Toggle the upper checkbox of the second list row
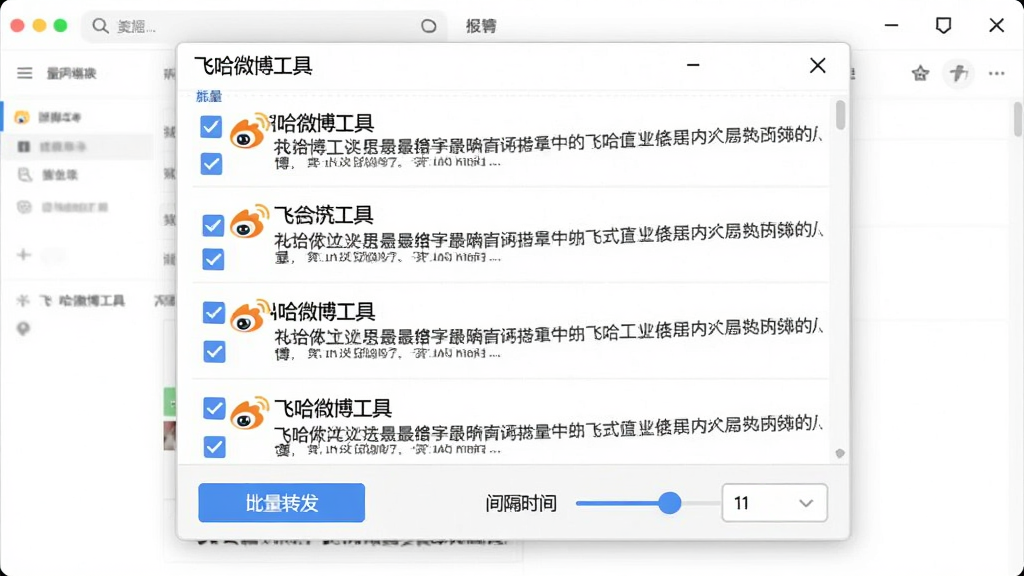Viewport: 1024px width, 576px height. coord(212,225)
